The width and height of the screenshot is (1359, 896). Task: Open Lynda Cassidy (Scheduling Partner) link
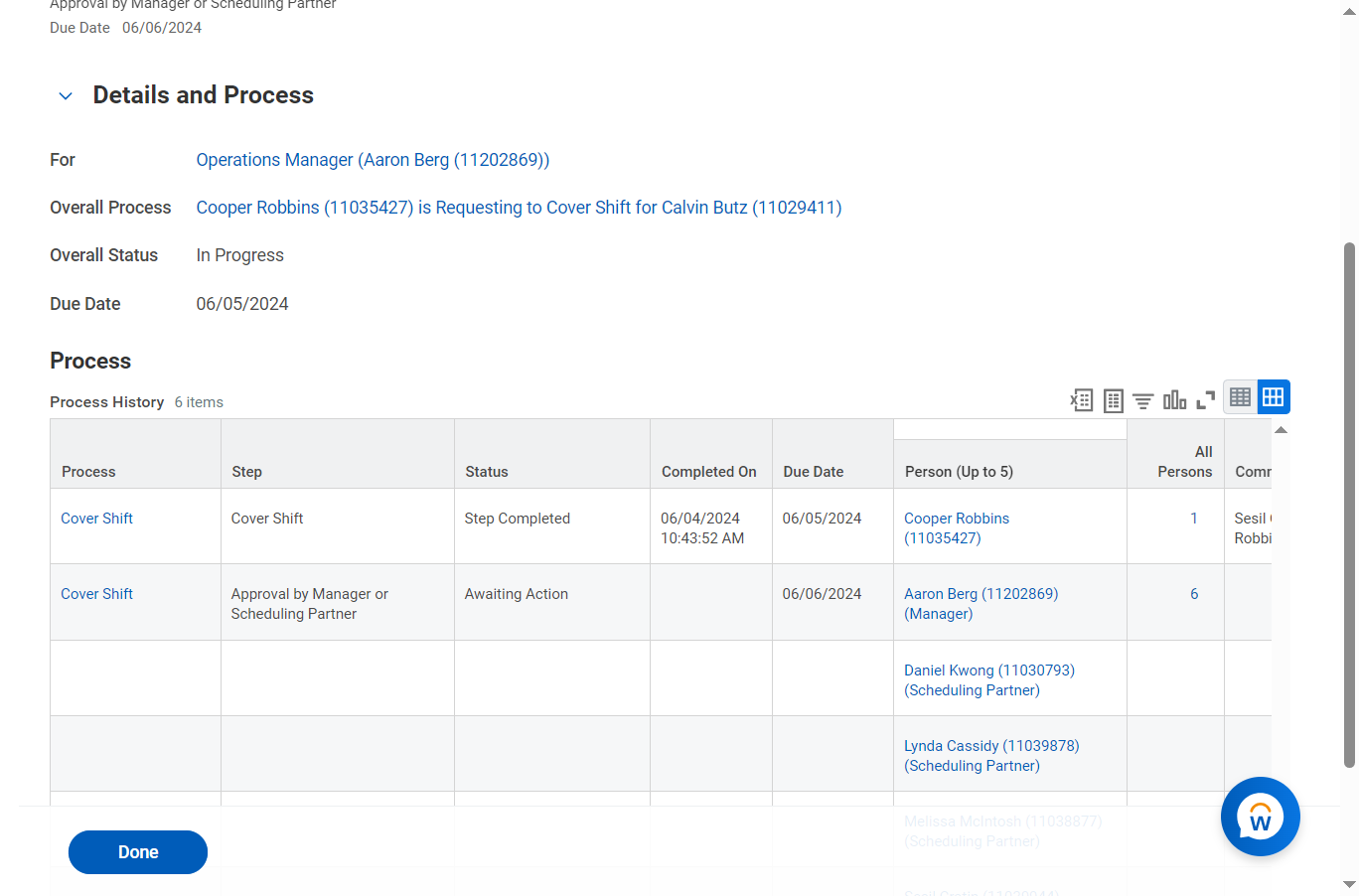tap(991, 756)
